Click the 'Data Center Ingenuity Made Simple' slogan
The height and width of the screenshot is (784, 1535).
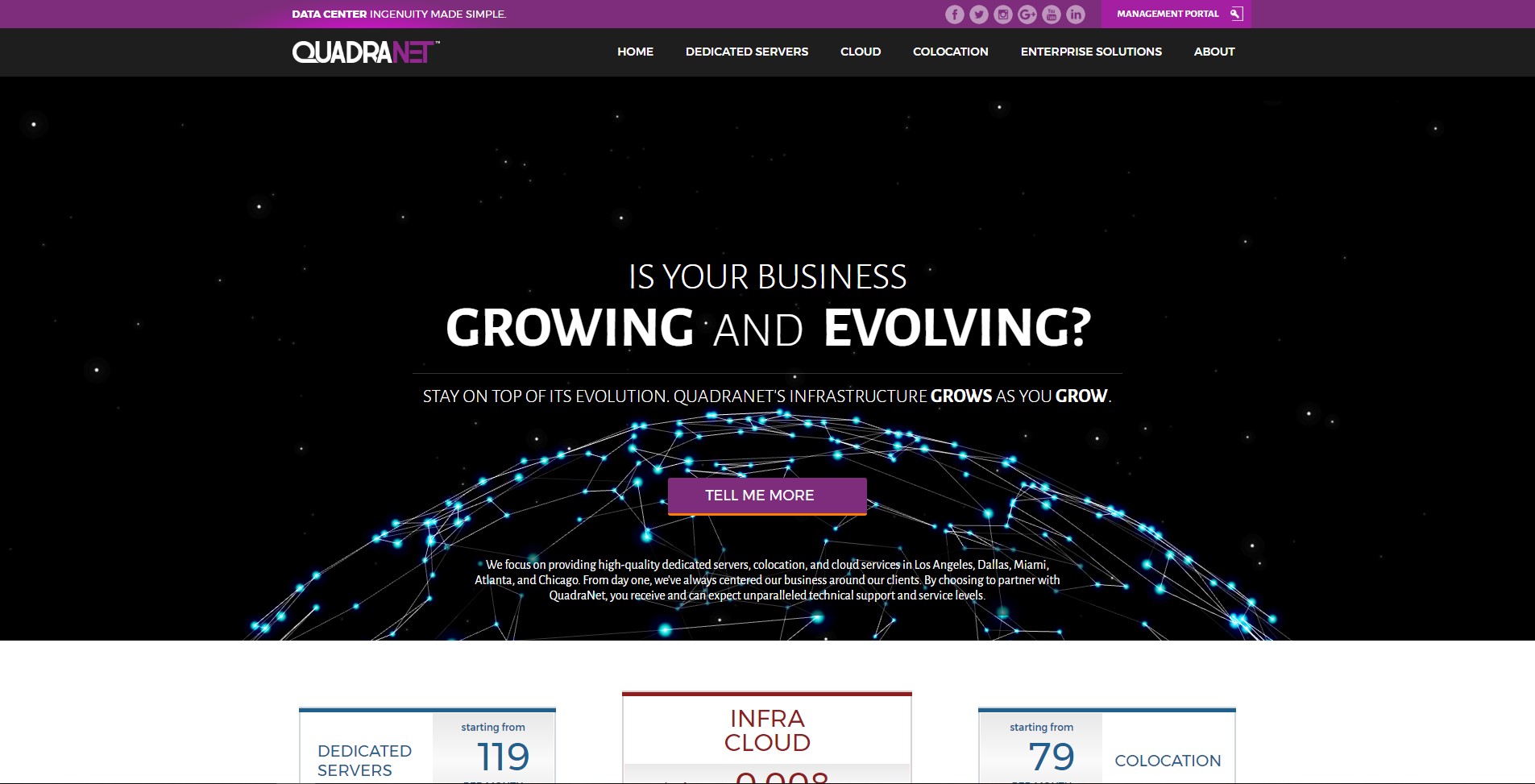click(x=399, y=14)
